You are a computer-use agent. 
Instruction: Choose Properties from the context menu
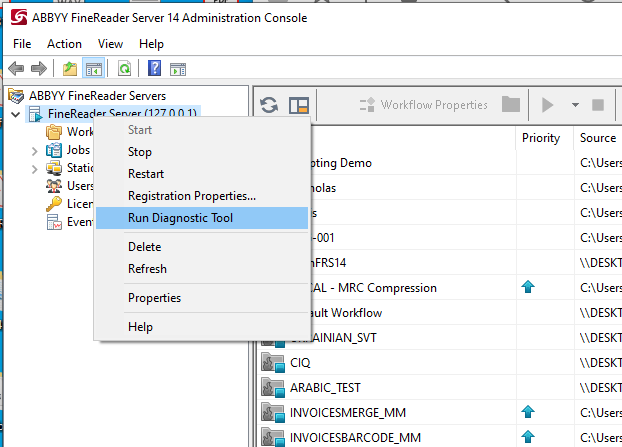[x=202, y=298]
